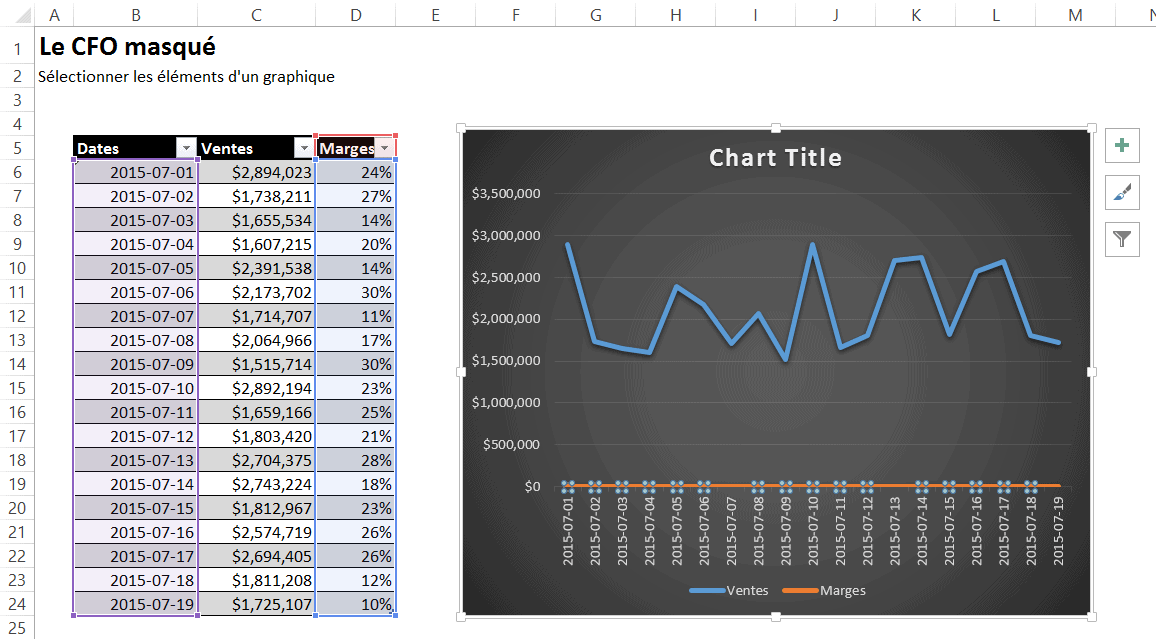This screenshot has width=1156, height=639.
Task: Expand the Dates column filter dropdown
Action: pyautogui.click(x=185, y=148)
